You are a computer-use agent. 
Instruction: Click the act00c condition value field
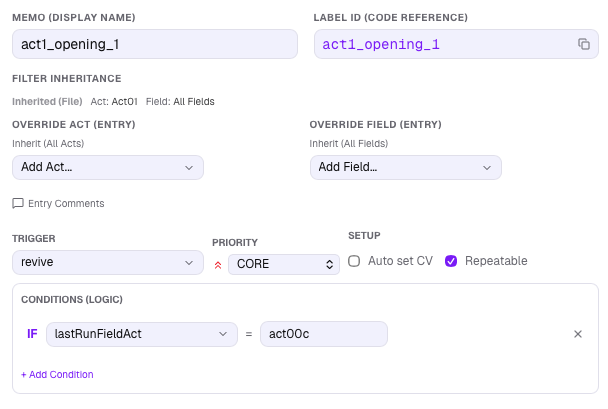click(x=323, y=334)
